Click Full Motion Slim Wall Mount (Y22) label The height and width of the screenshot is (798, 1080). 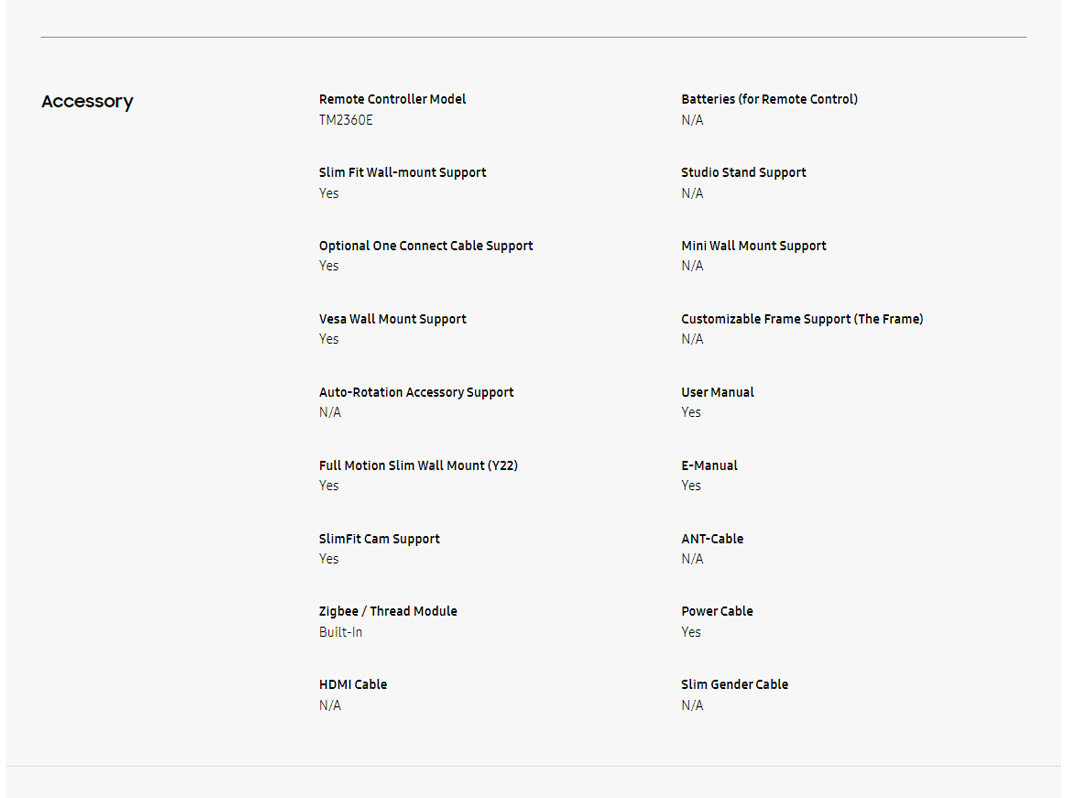[x=418, y=465]
